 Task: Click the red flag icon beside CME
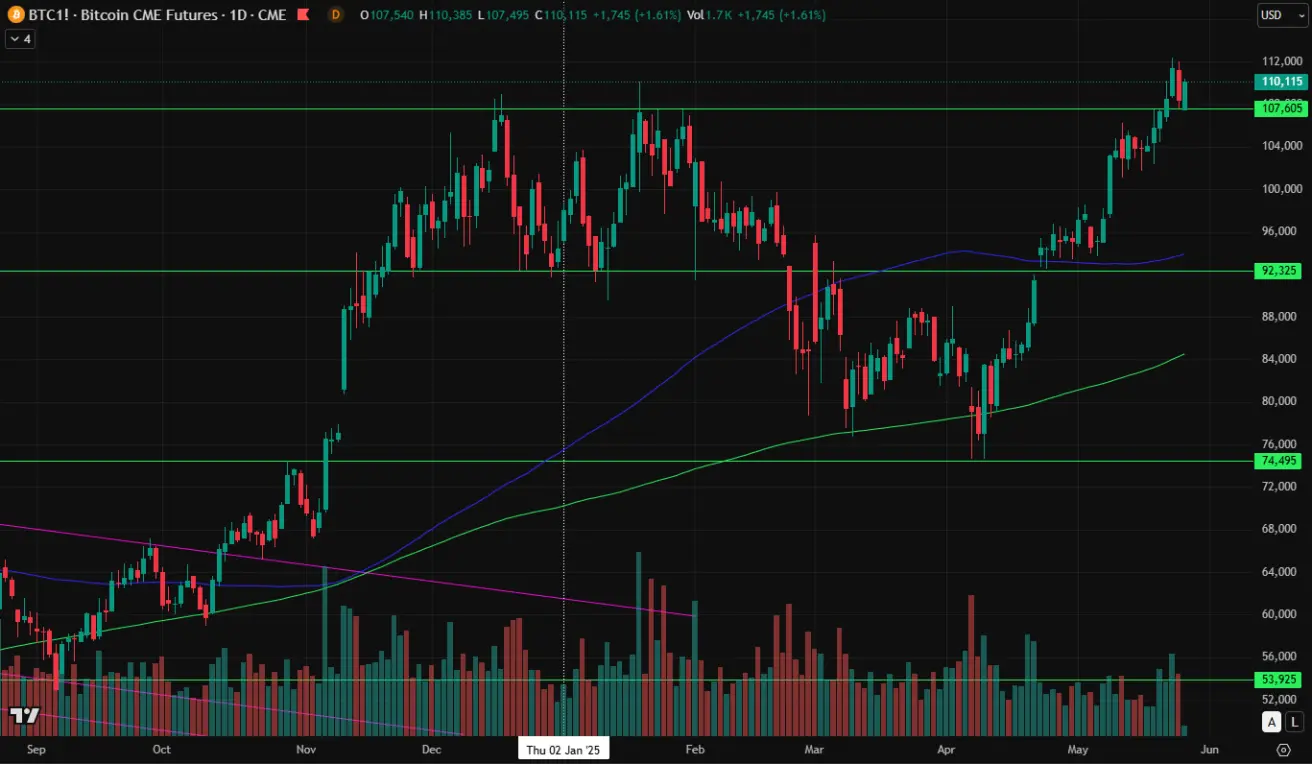click(302, 15)
